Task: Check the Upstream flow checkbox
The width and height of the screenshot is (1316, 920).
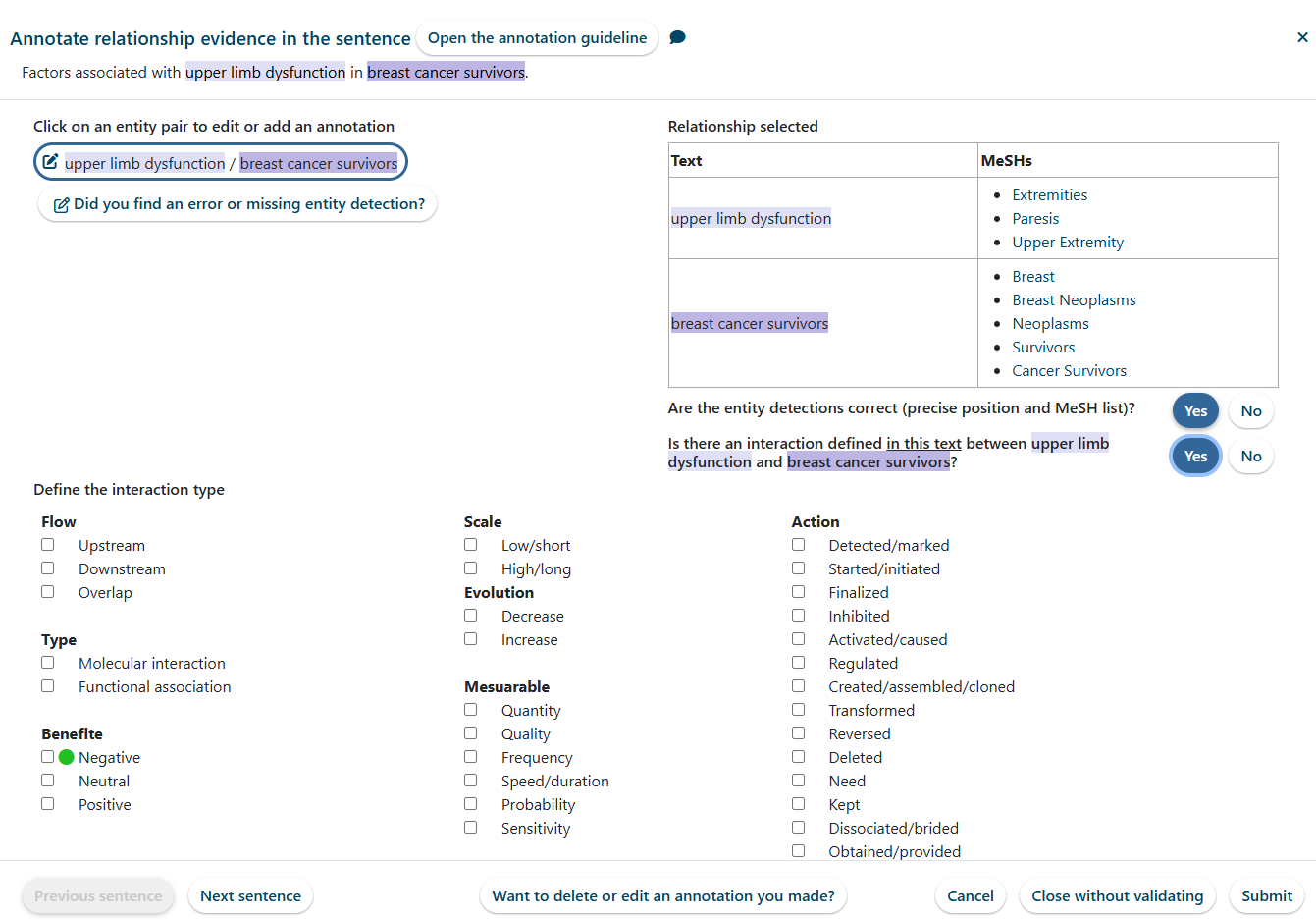Action: [48, 545]
